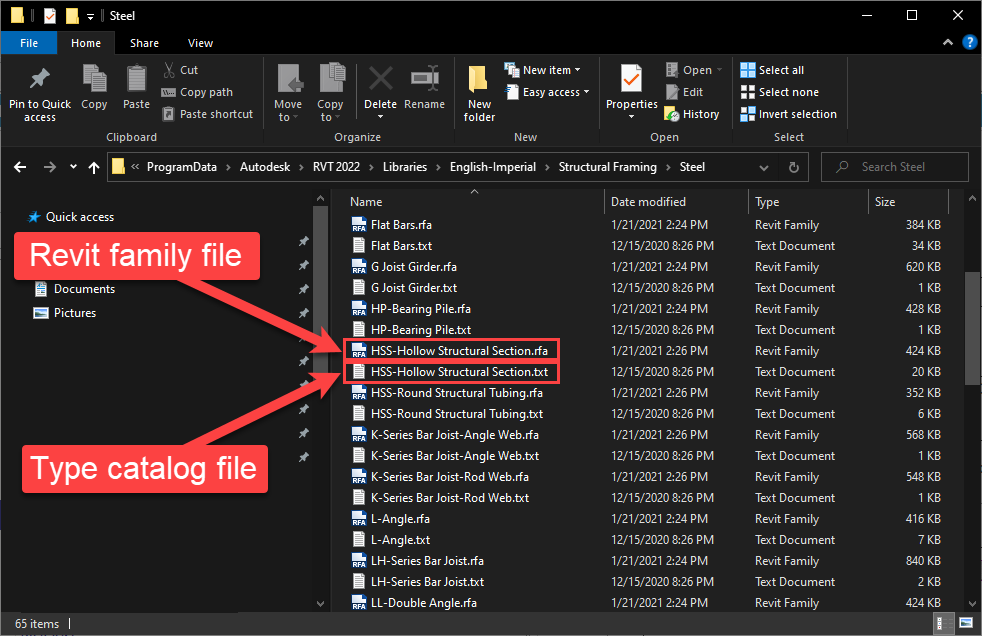Click the Delete ribbon icon
Screen dimensions: 982x636
(380, 80)
